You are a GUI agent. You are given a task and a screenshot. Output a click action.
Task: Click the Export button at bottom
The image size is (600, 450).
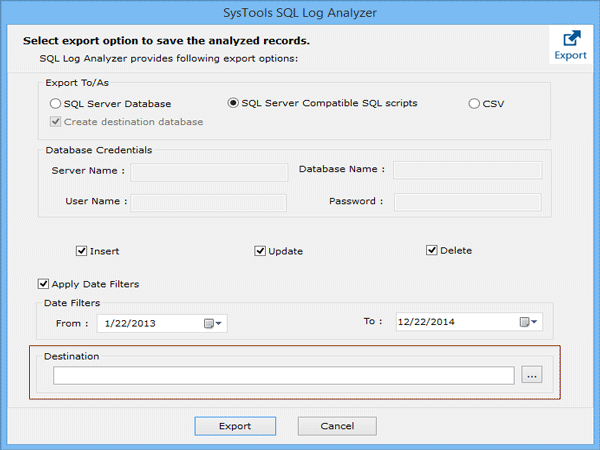click(x=235, y=426)
